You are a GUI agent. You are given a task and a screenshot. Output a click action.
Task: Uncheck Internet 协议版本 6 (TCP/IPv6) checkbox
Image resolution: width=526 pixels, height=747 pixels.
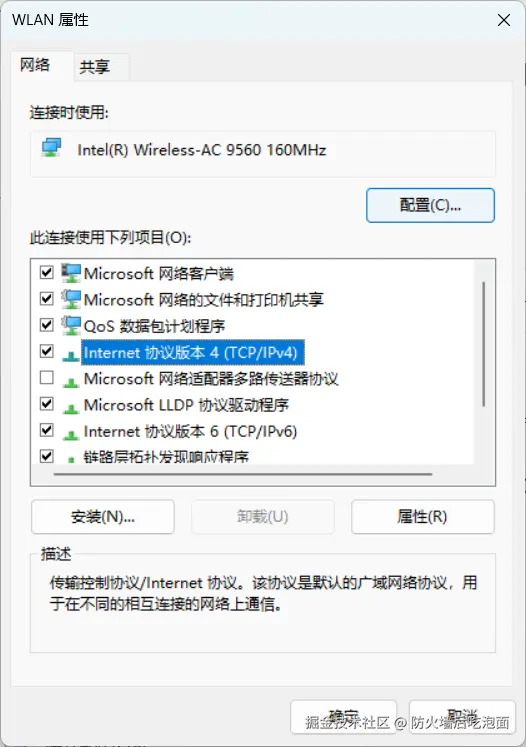46,430
